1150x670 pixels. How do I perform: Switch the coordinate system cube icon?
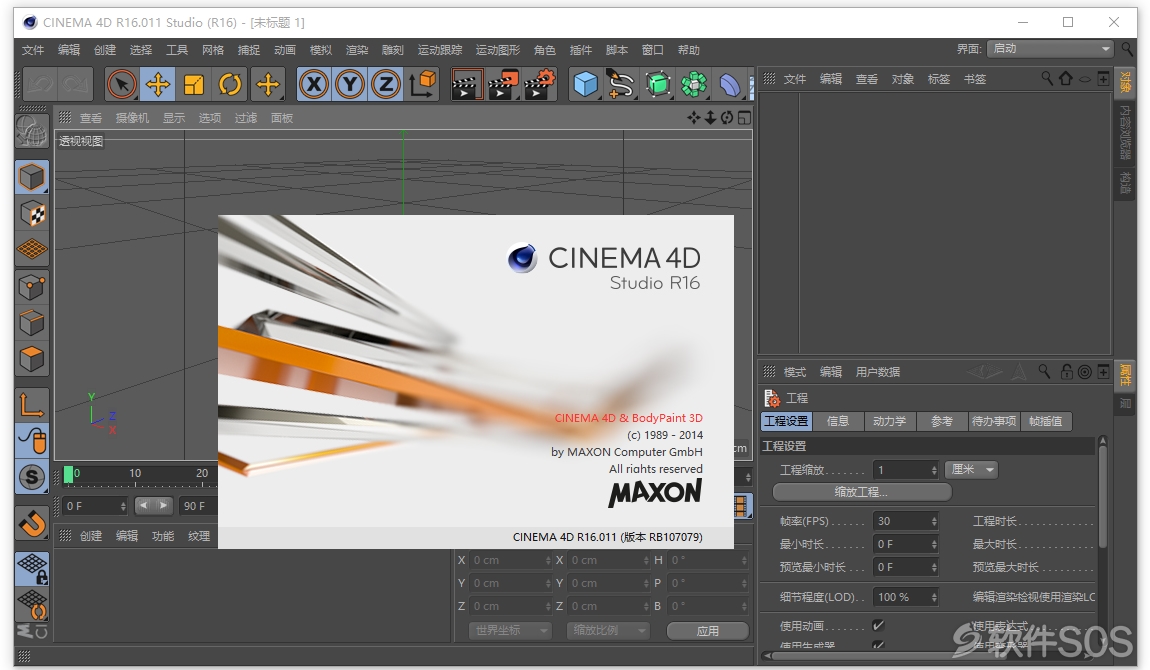click(422, 84)
